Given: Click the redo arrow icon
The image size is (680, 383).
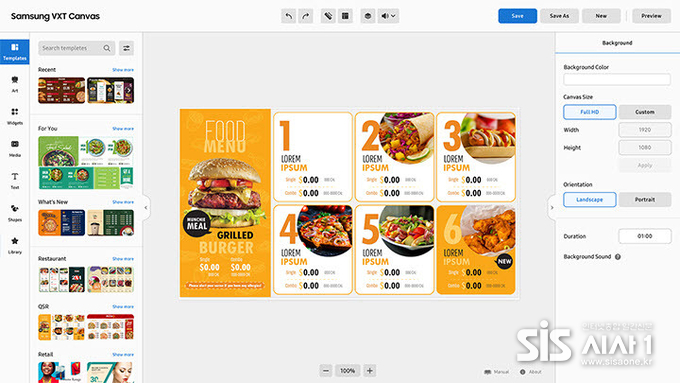Looking at the screenshot, I should [306, 16].
